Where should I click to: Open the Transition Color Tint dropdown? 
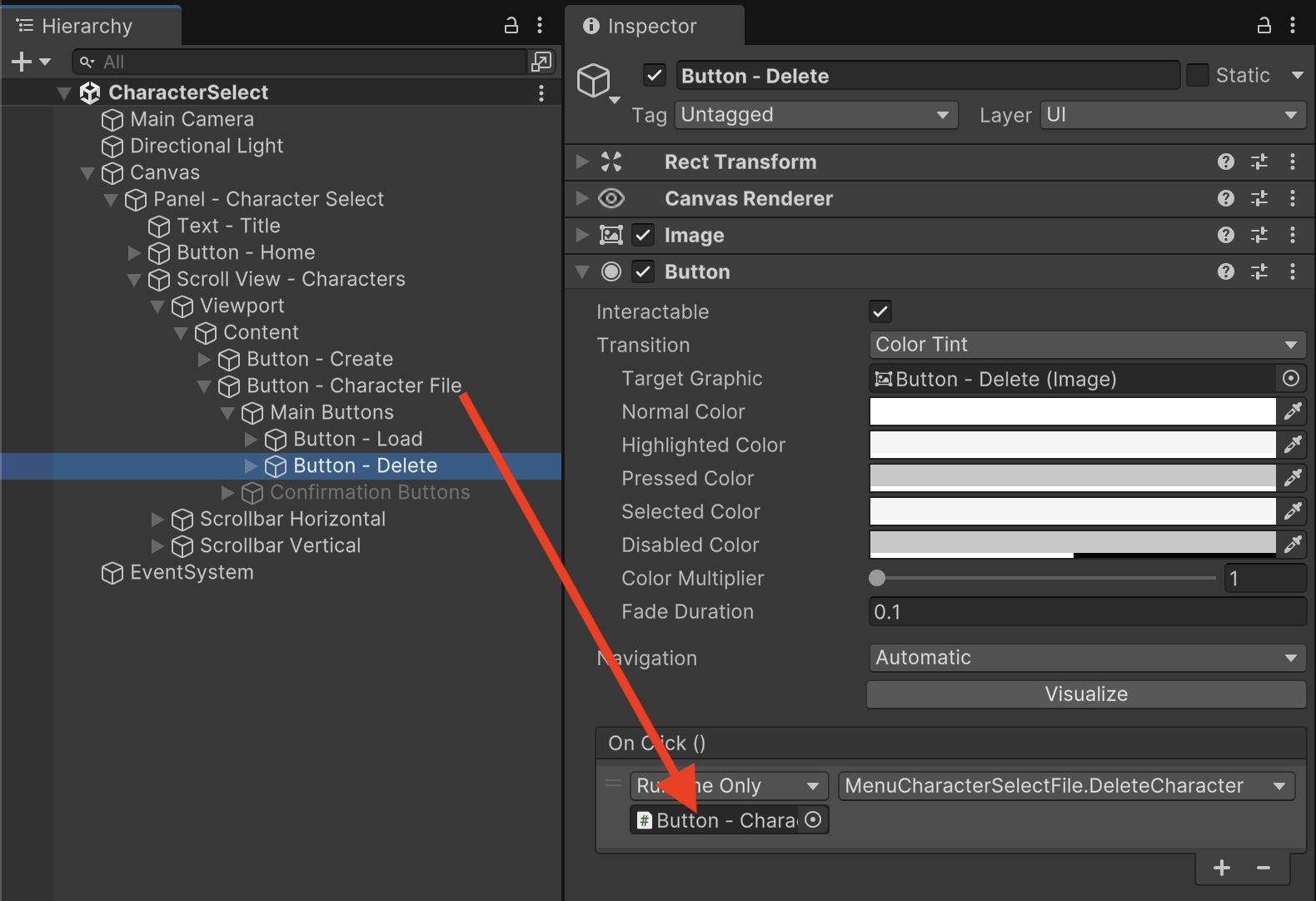[x=1086, y=345]
